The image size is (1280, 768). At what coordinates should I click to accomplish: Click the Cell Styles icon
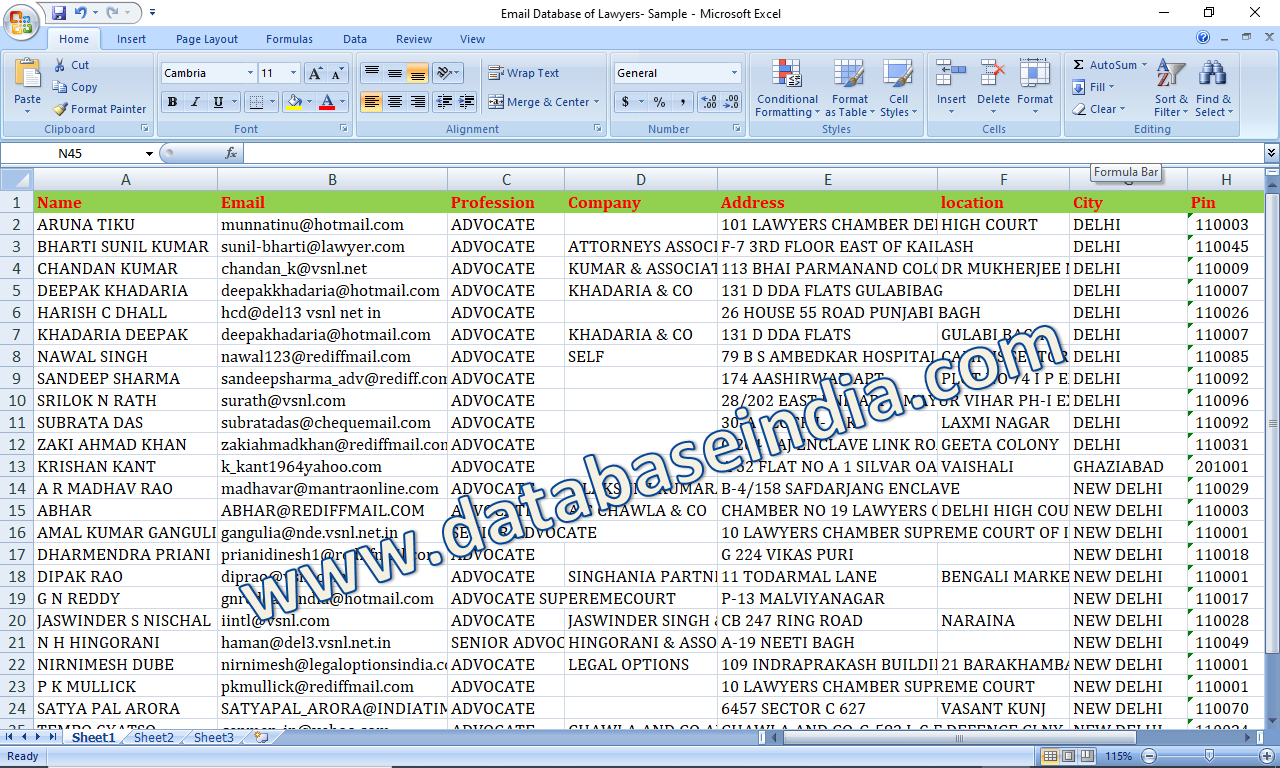898,89
